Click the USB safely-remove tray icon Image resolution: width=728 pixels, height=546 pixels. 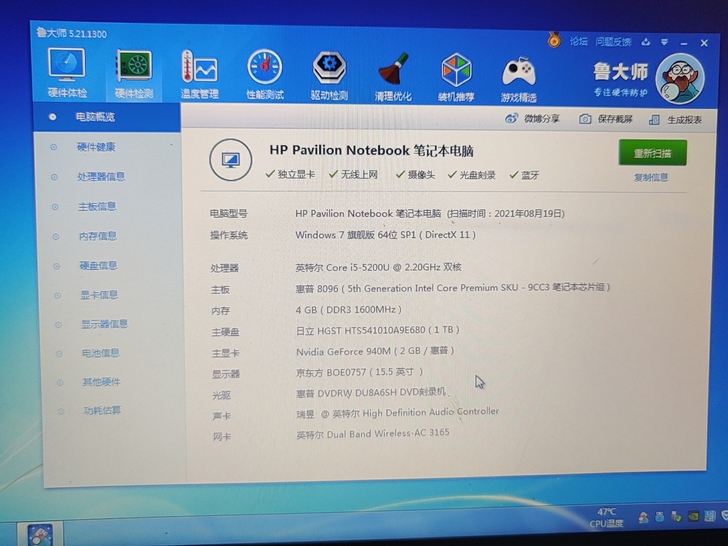(676, 517)
